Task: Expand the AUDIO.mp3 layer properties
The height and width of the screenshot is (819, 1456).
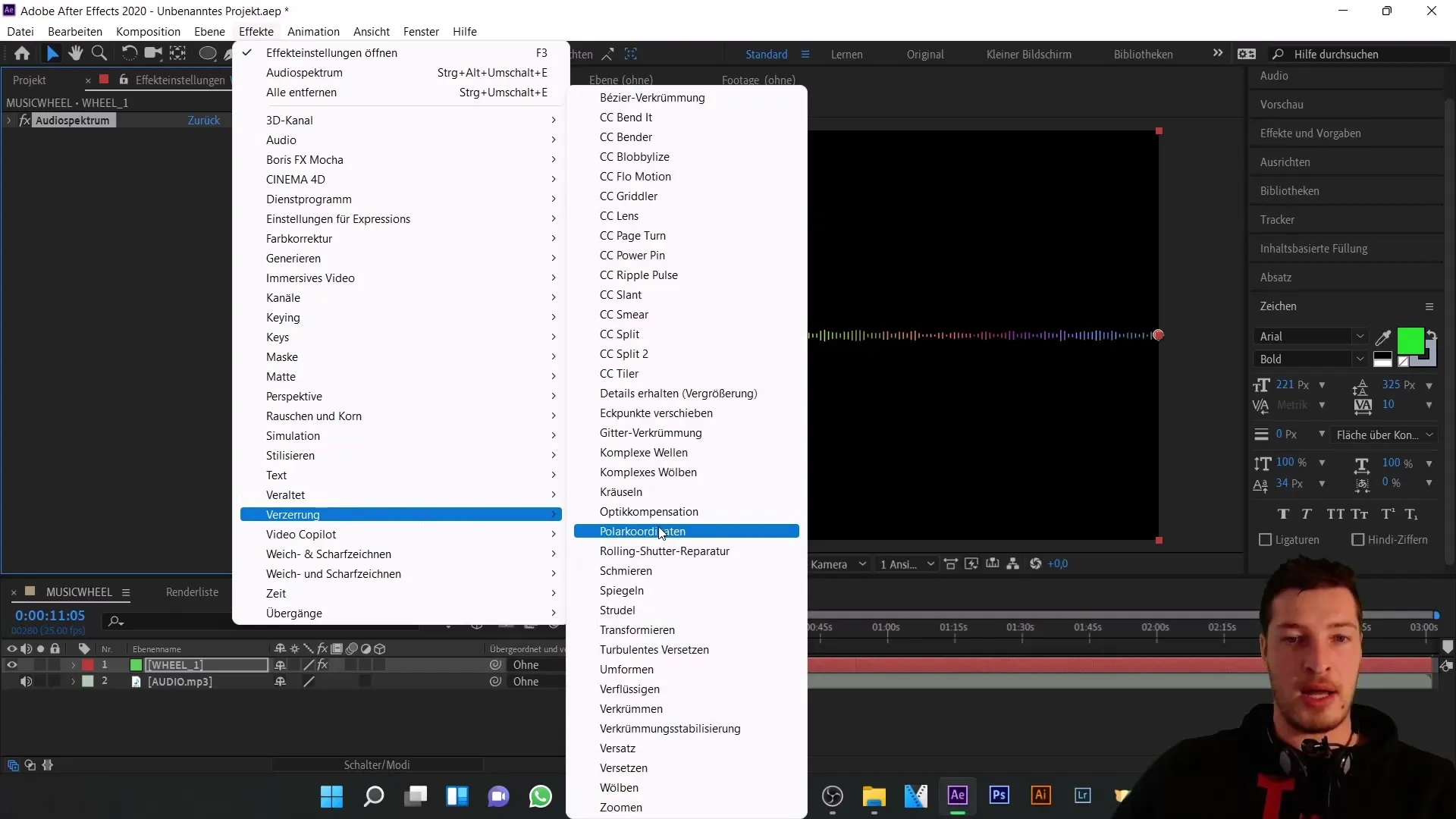Action: point(74,682)
